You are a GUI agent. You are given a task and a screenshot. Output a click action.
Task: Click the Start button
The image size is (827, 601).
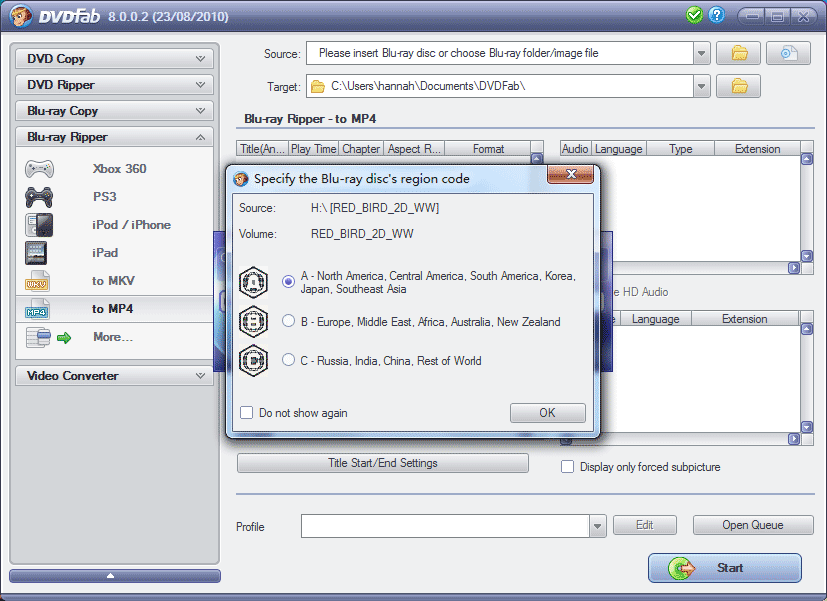(725, 568)
